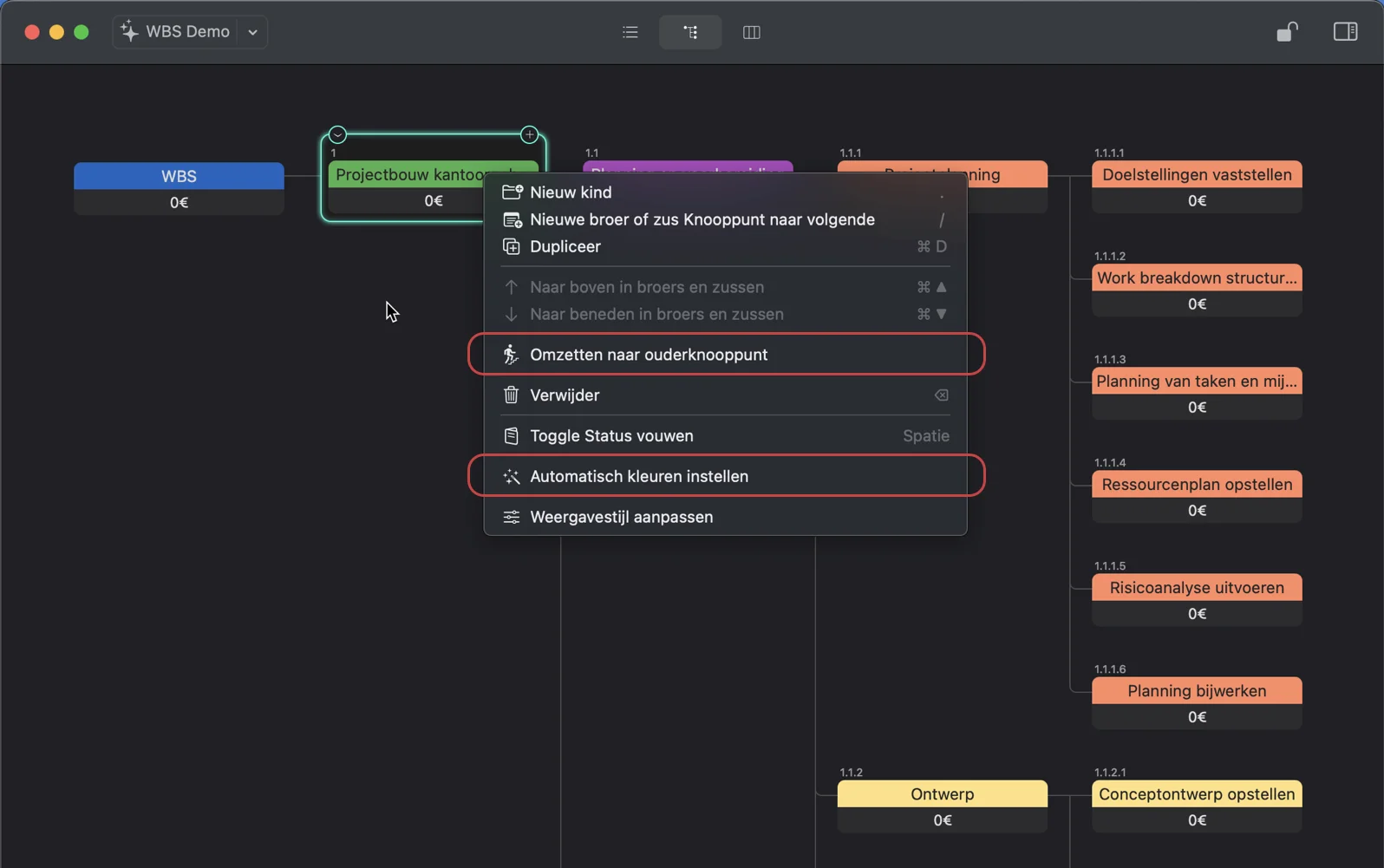Toggle Status vouwen menu entry
The width and height of the screenshot is (1384, 868).
pos(611,436)
